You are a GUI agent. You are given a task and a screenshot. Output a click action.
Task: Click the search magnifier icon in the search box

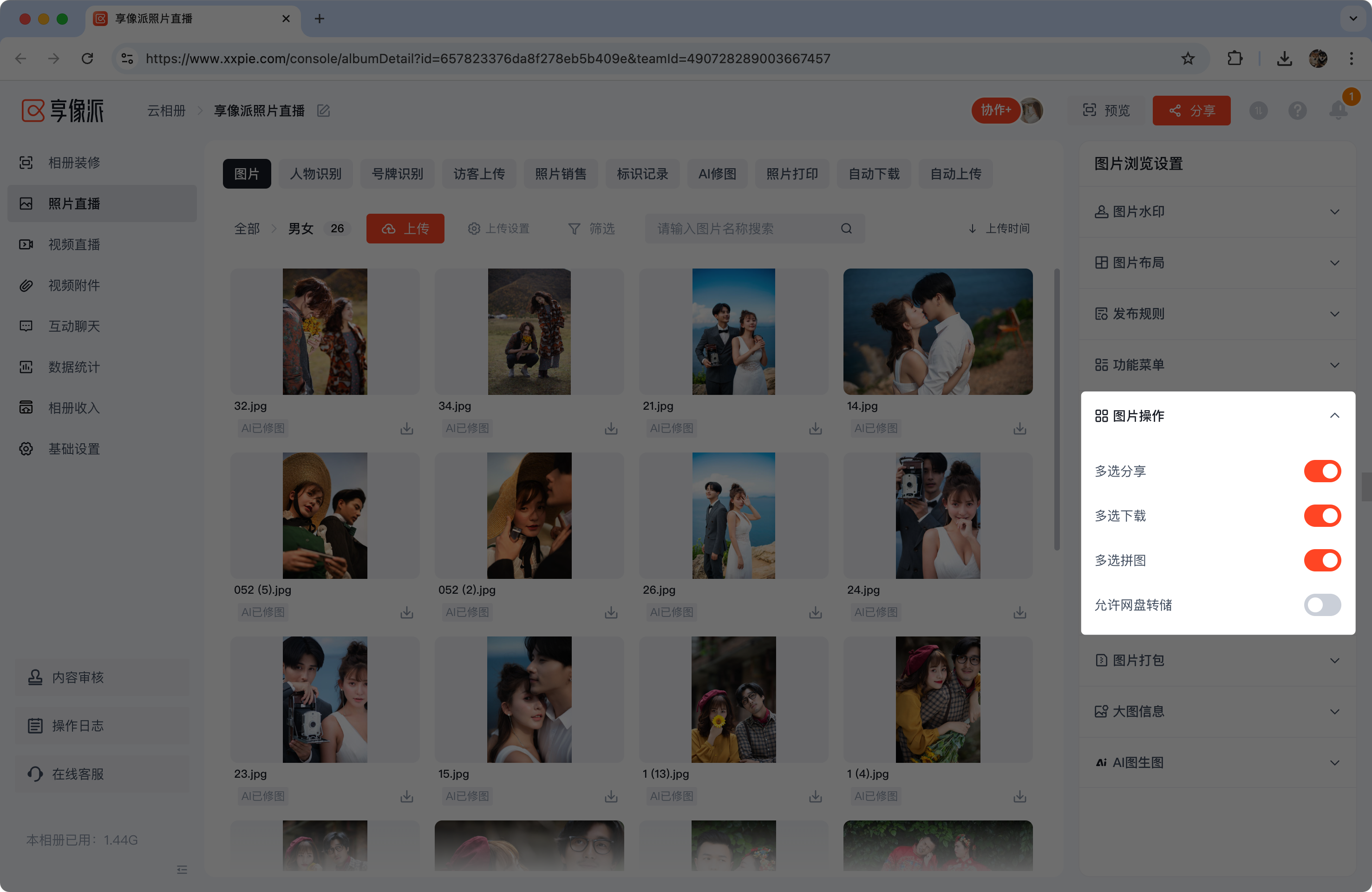coord(846,228)
